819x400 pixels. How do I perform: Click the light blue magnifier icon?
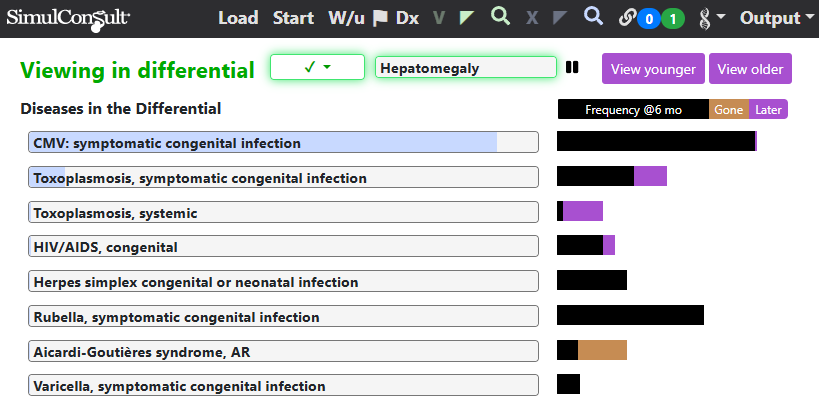[x=593, y=17]
